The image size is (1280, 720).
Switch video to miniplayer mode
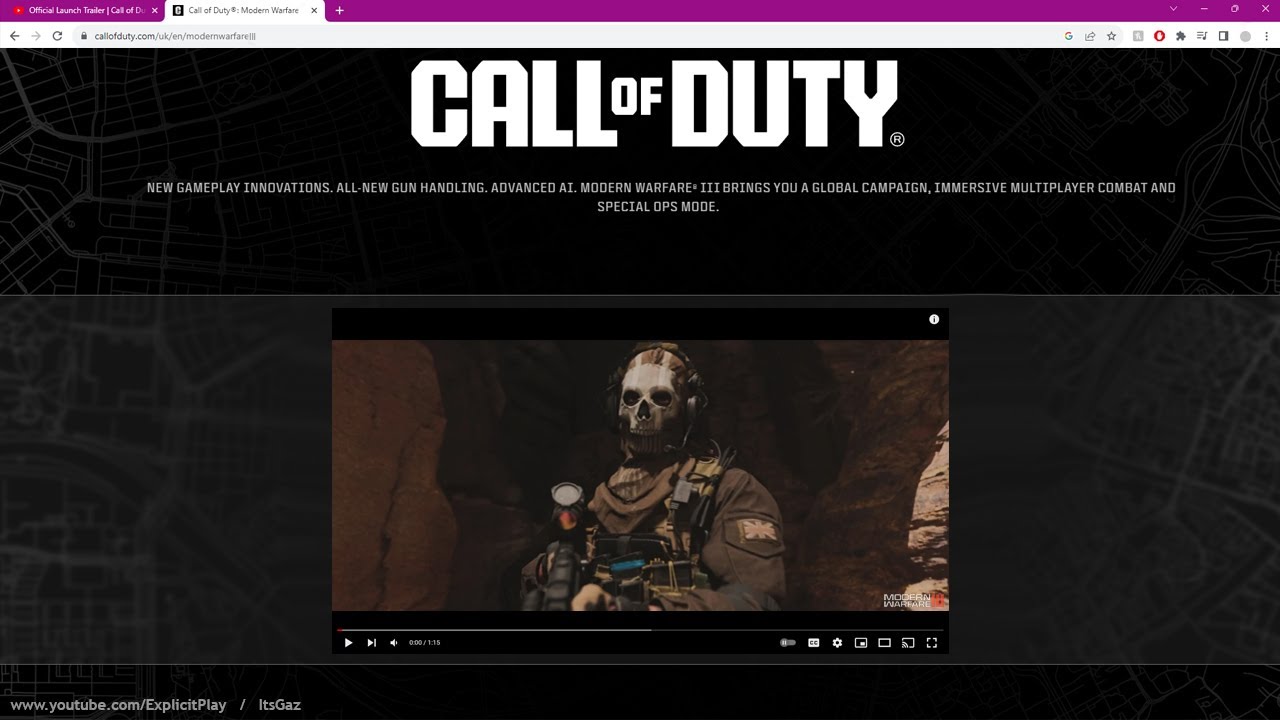861,643
